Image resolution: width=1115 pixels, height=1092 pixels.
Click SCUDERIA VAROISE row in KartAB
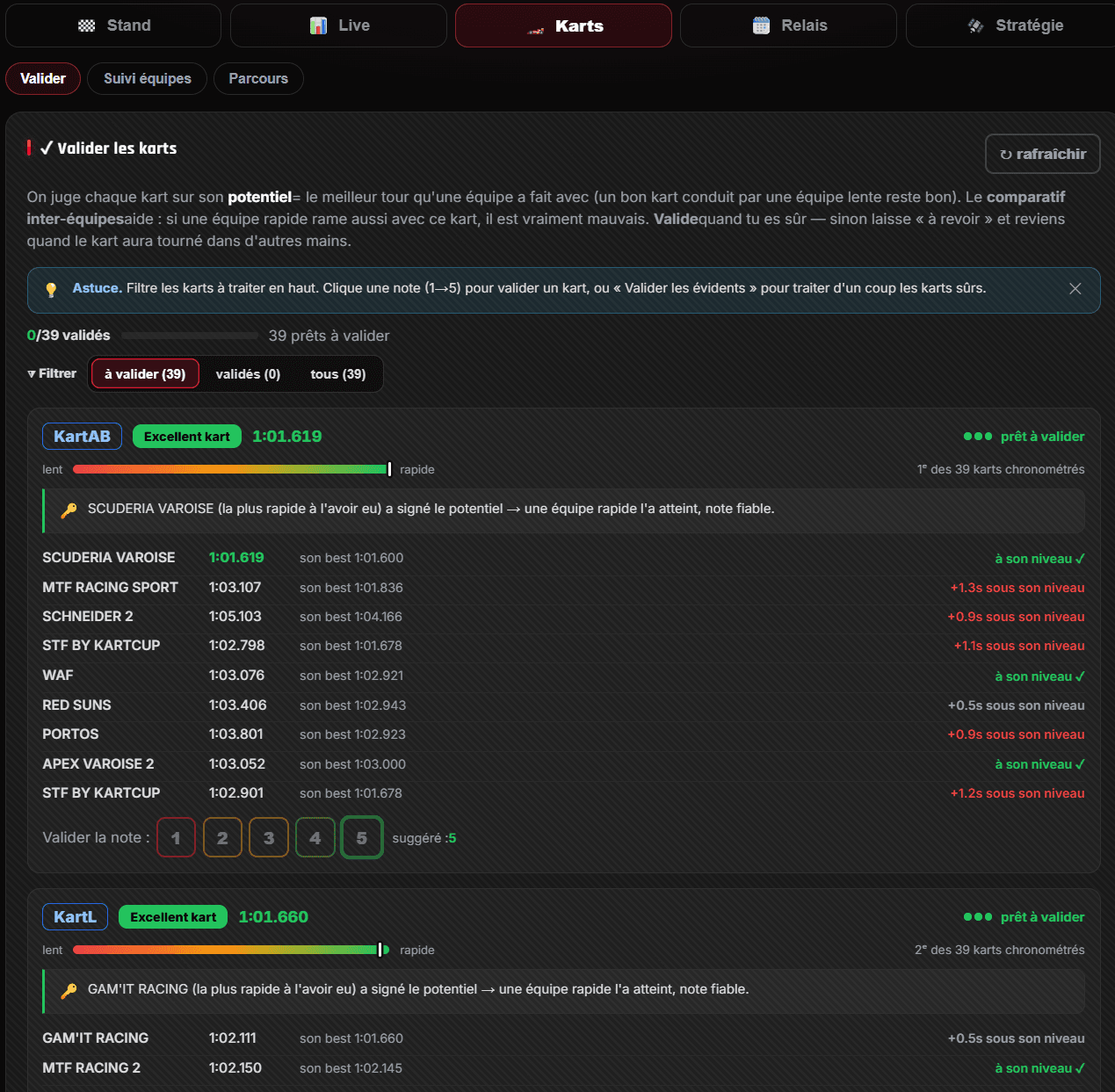pos(563,558)
